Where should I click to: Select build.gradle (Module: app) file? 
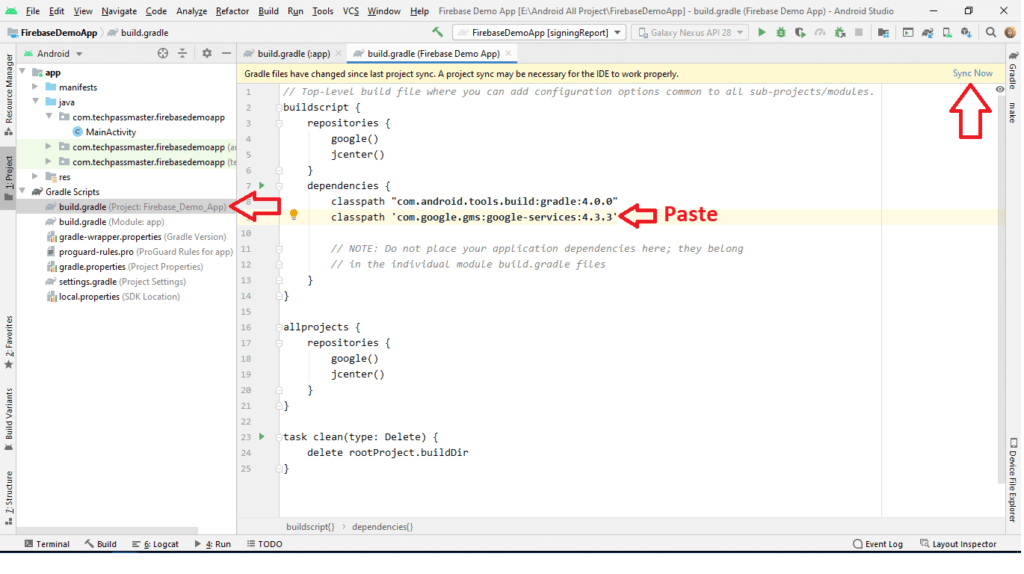coord(104,221)
